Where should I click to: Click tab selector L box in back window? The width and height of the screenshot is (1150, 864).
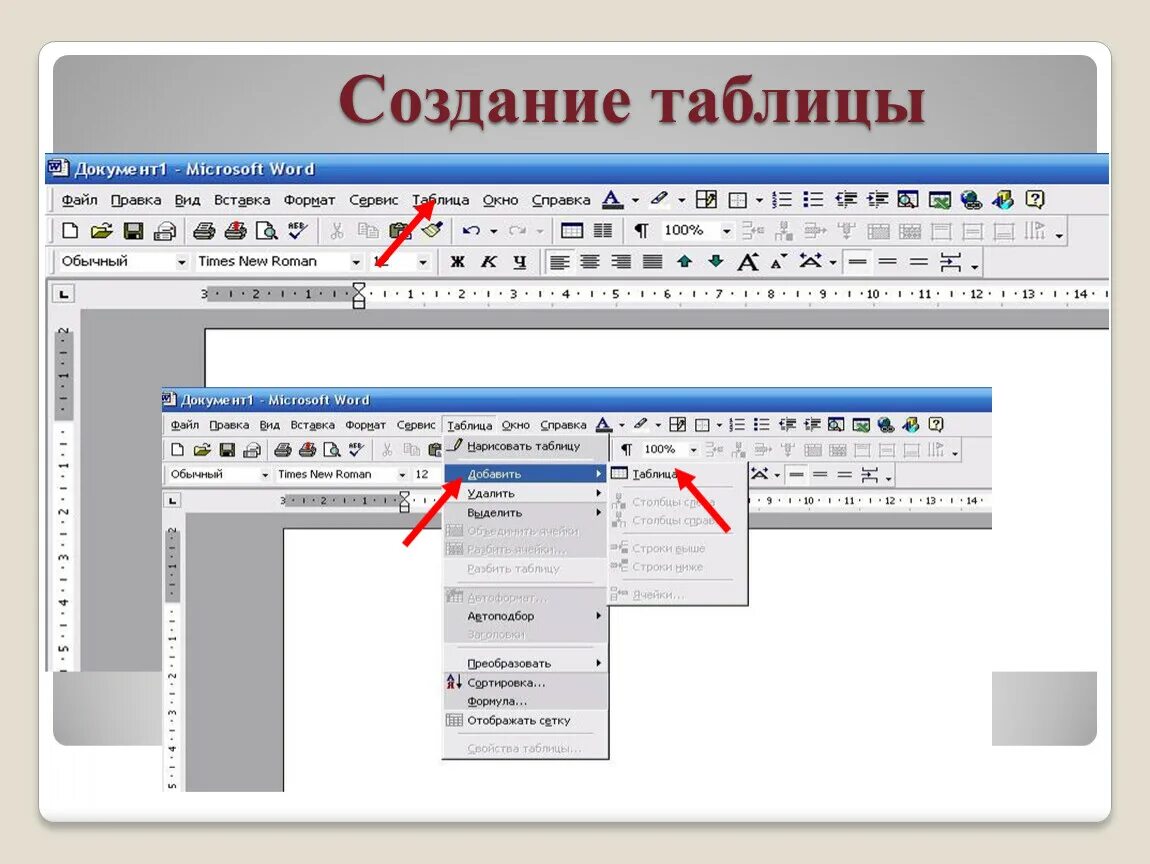[64, 294]
